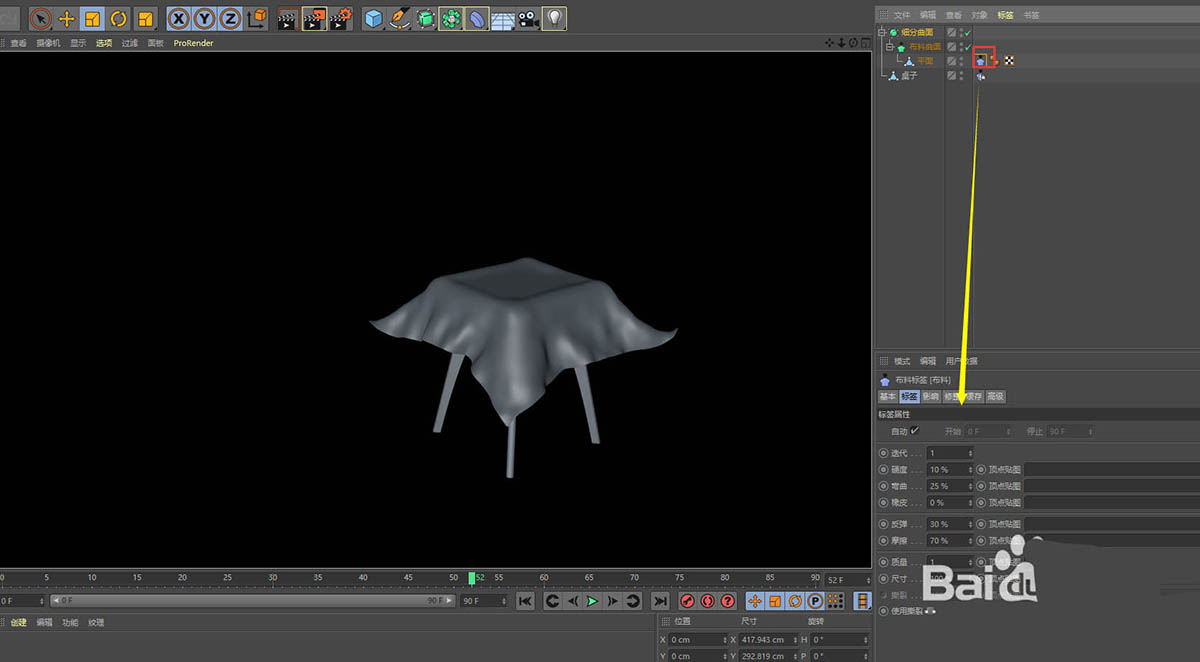Open the Object Manager 文件 menu
Image resolution: width=1200 pixels, height=662 pixels.
902,15
